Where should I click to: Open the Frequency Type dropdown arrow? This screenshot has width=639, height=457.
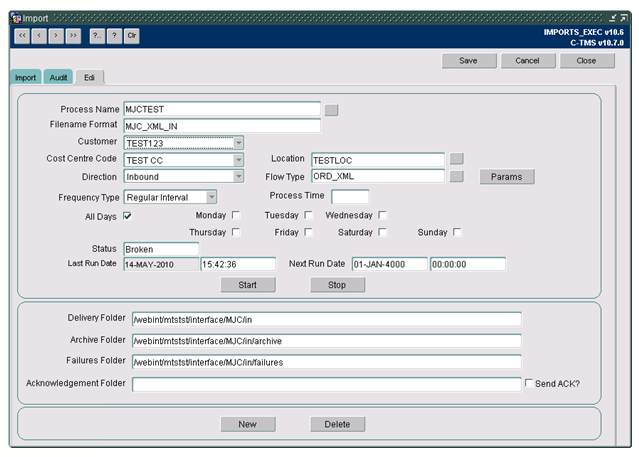click(212, 197)
